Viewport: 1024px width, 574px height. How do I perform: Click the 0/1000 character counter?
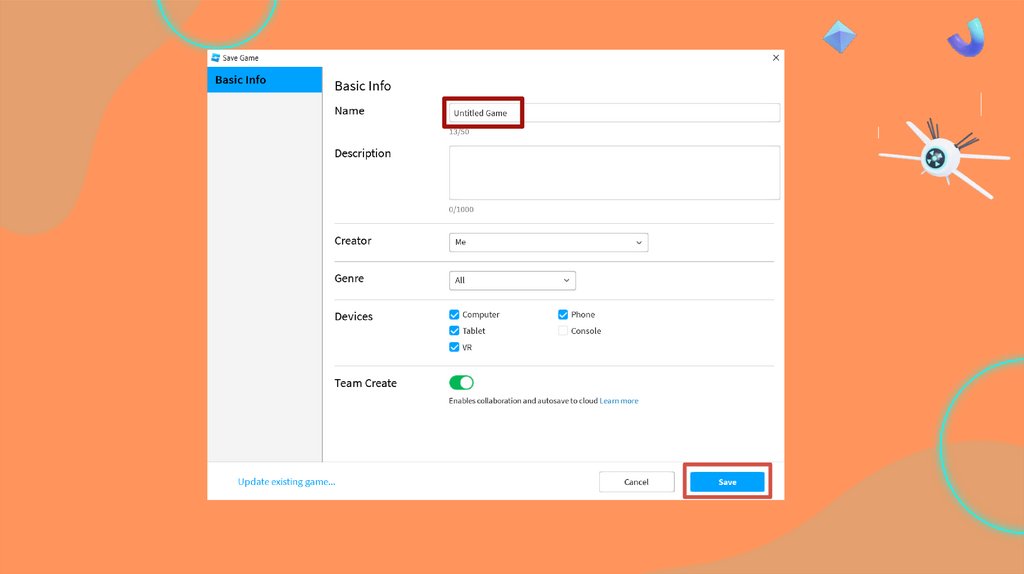461,210
